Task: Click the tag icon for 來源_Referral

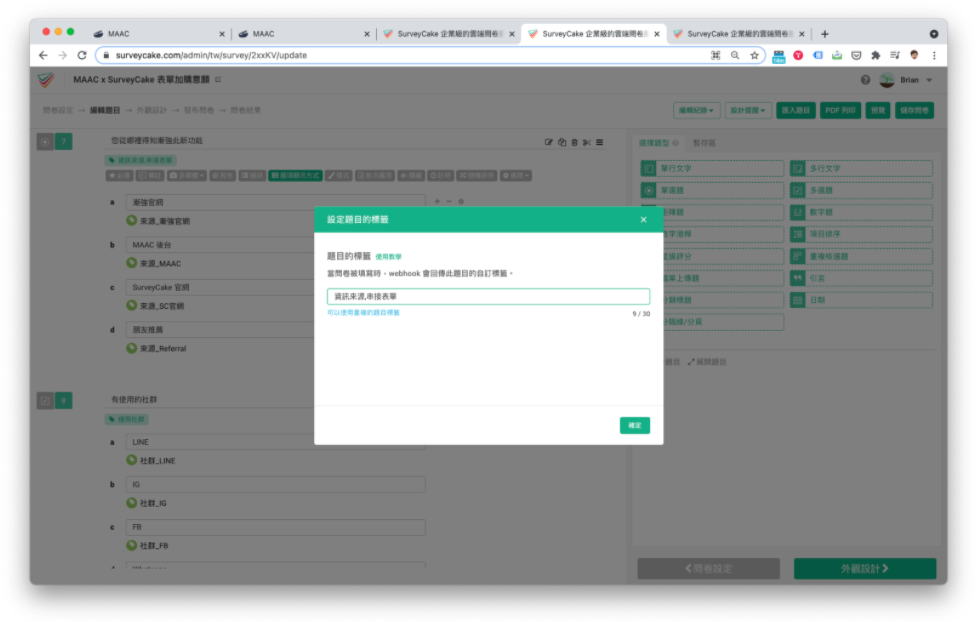Action: tap(132, 347)
